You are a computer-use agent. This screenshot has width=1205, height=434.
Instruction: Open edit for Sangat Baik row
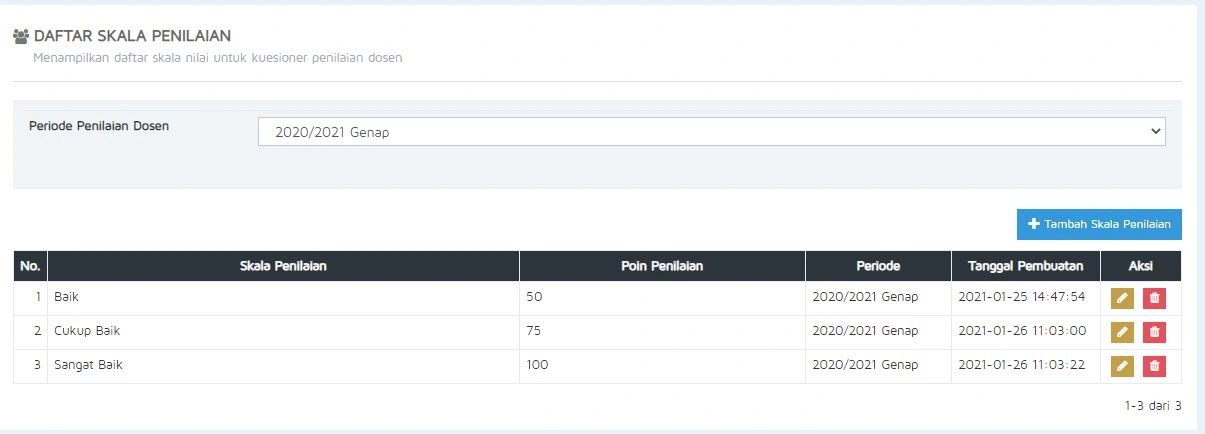tap(1122, 366)
